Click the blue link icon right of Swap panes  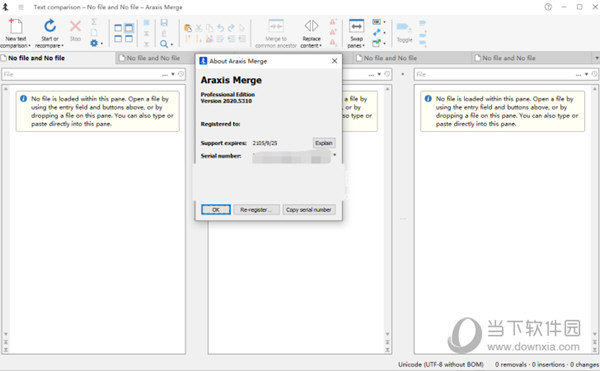tap(377, 33)
